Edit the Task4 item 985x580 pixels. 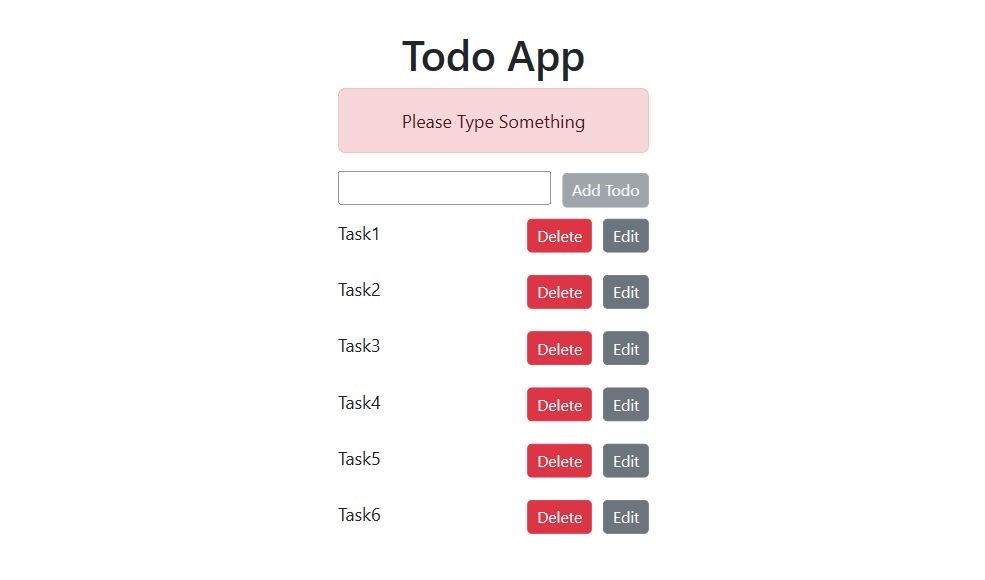(625, 405)
